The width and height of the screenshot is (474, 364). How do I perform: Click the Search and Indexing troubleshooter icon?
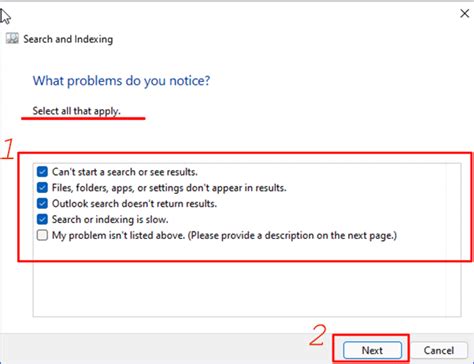(x=12, y=39)
